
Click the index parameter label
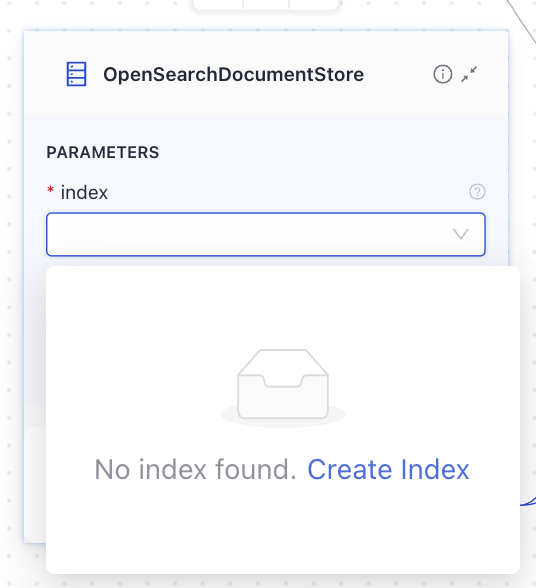(x=84, y=192)
